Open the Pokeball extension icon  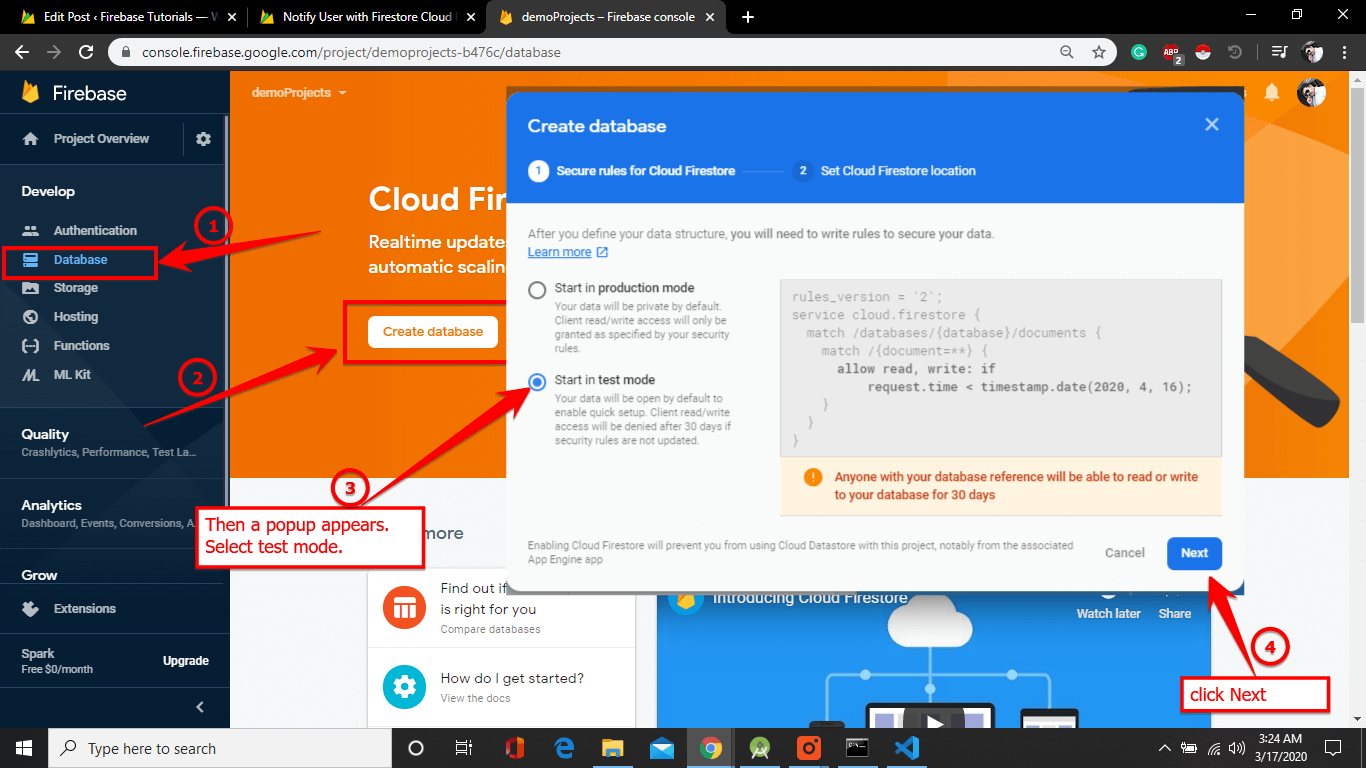[1203, 52]
